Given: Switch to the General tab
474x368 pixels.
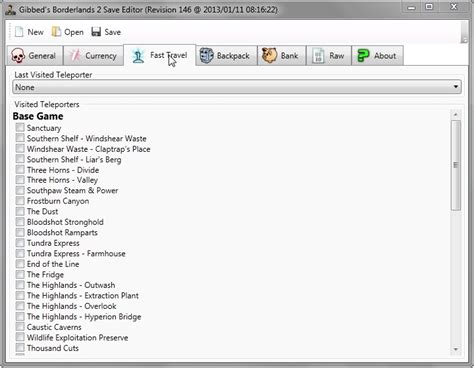Looking at the screenshot, I should [34, 56].
